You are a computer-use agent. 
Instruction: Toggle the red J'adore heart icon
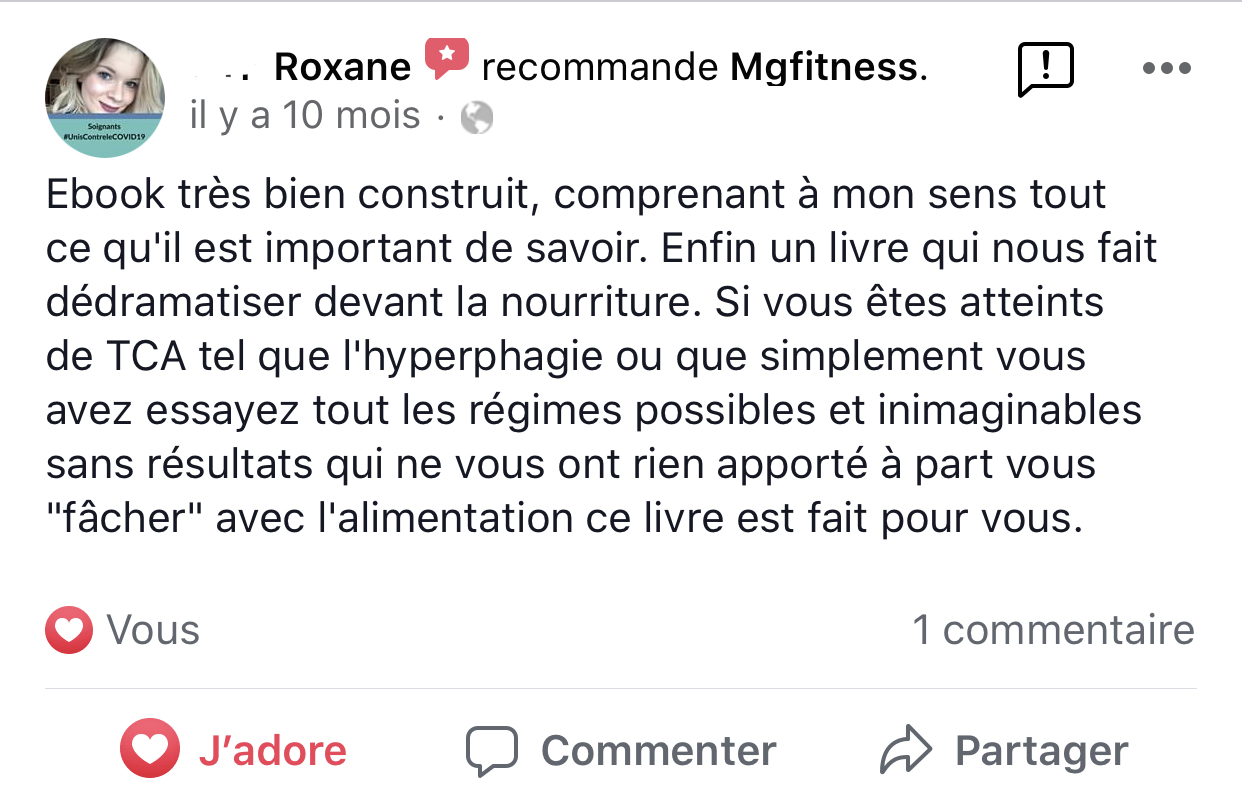(150, 750)
